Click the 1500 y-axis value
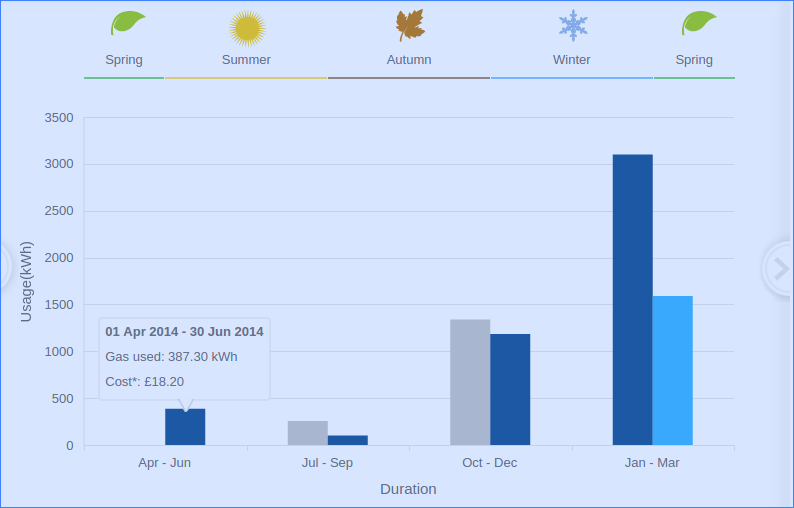This screenshot has height=508, width=794. click(x=59, y=305)
